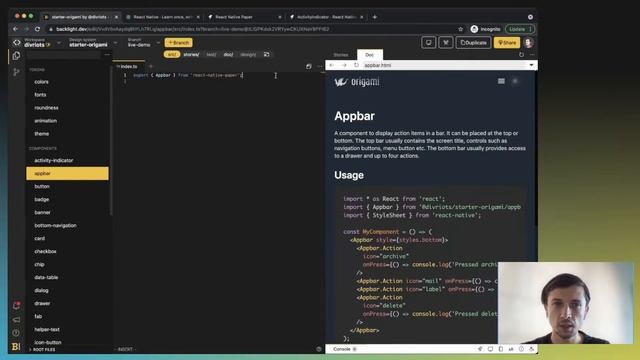This screenshot has height=360, width=640.
Task: Select the test/ folder tab
Action: coord(211,54)
